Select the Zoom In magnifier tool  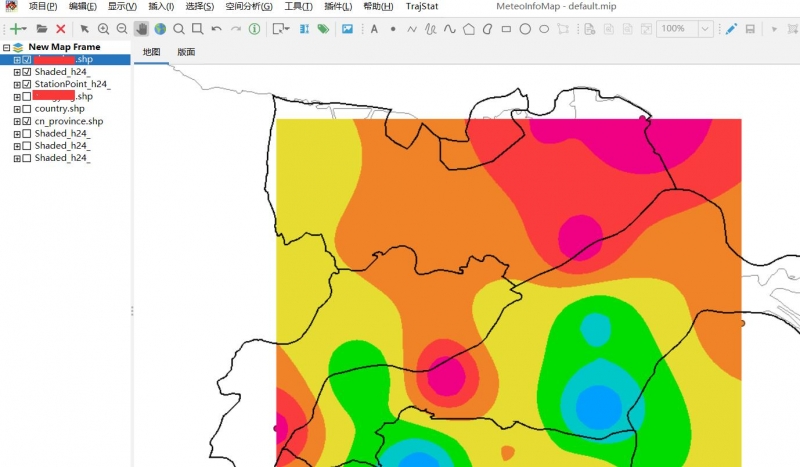click(x=103, y=29)
